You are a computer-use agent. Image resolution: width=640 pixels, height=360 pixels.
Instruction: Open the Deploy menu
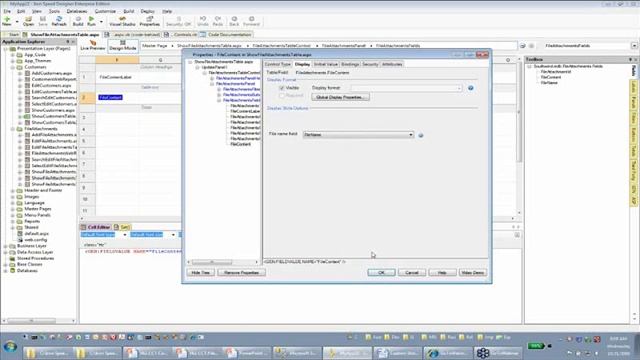point(147,11)
